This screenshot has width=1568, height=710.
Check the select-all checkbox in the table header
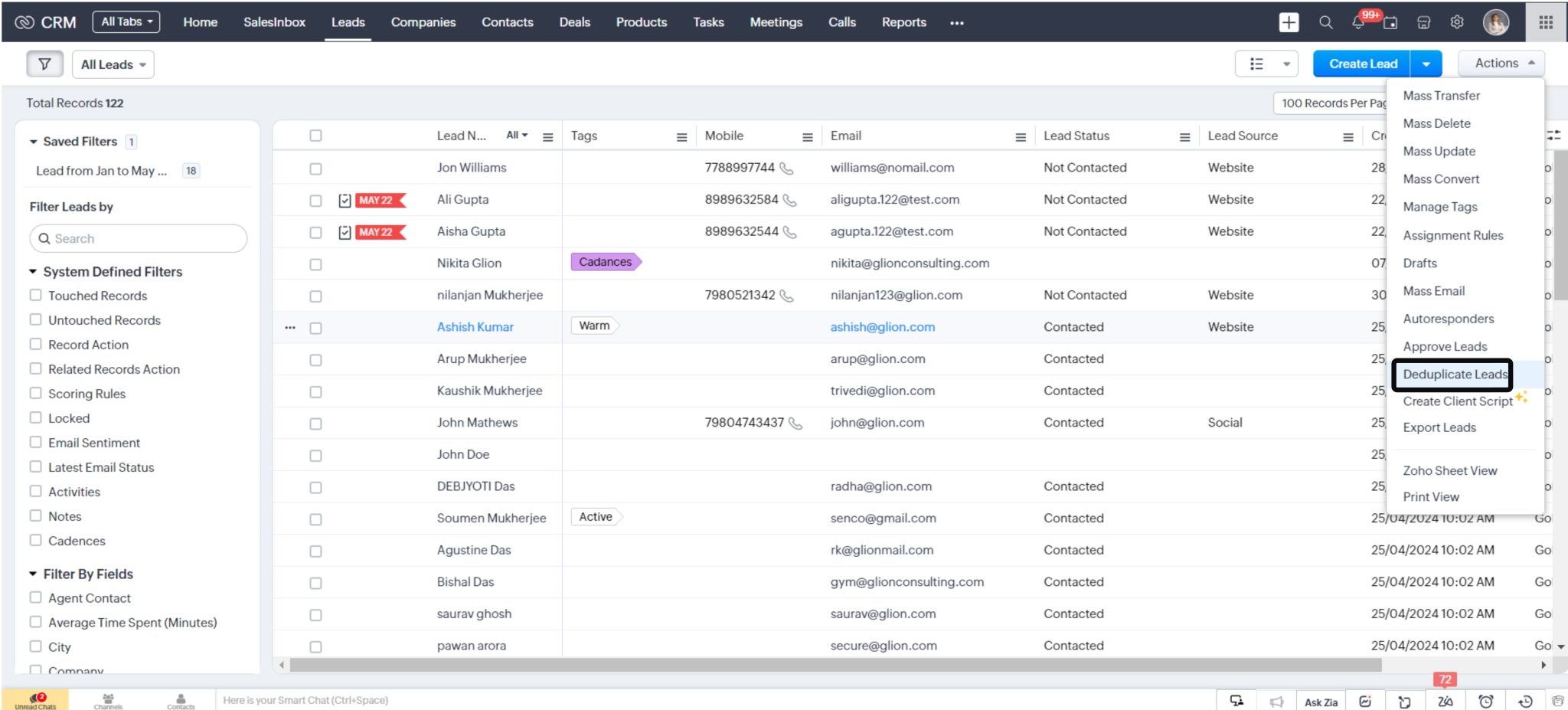click(315, 136)
